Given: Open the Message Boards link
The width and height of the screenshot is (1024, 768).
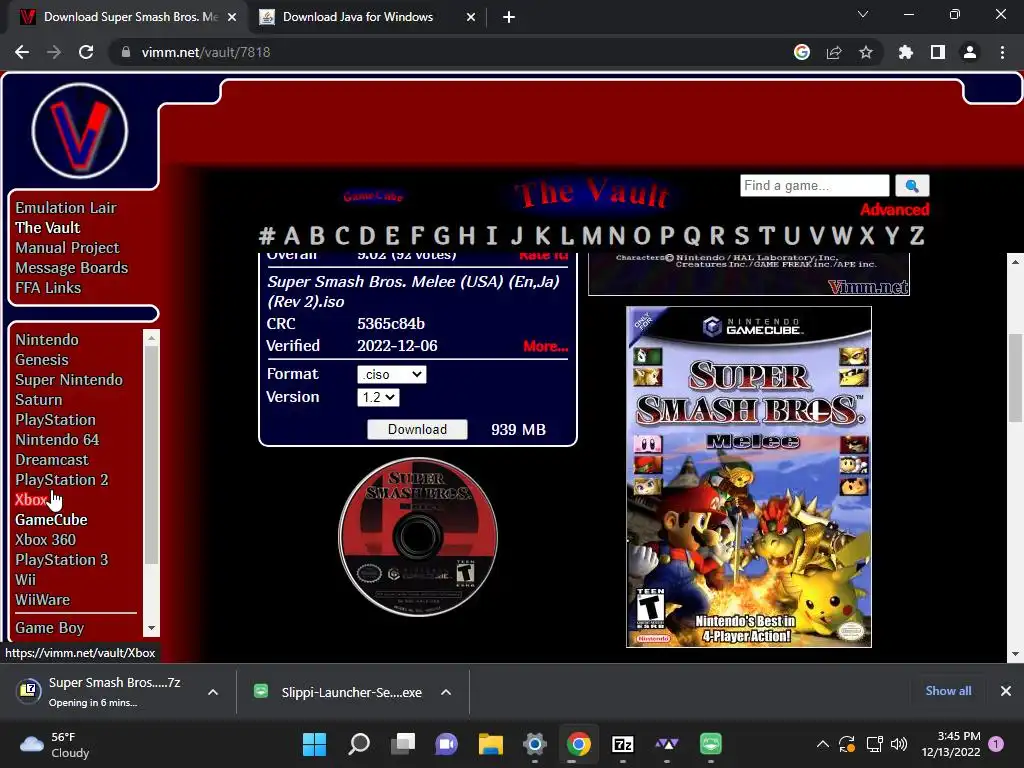Looking at the screenshot, I should pyautogui.click(x=72, y=268).
